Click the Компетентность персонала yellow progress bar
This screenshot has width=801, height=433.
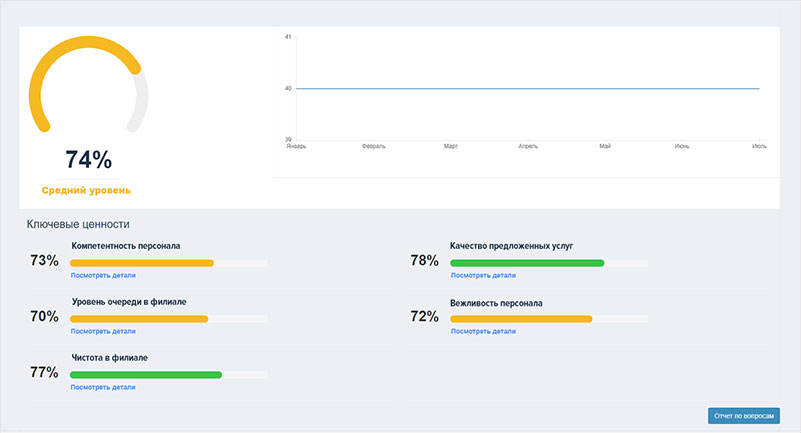coord(142,263)
